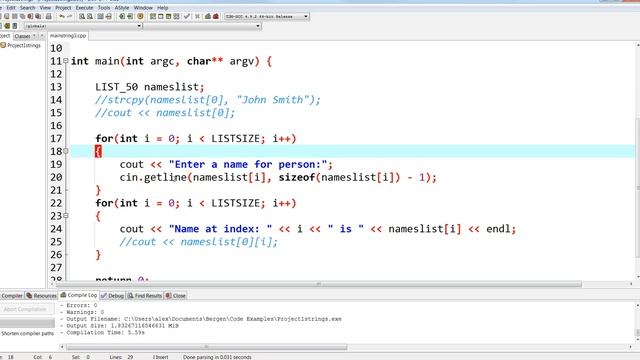Open the Tools menu

pyautogui.click(x=104, y=8)
